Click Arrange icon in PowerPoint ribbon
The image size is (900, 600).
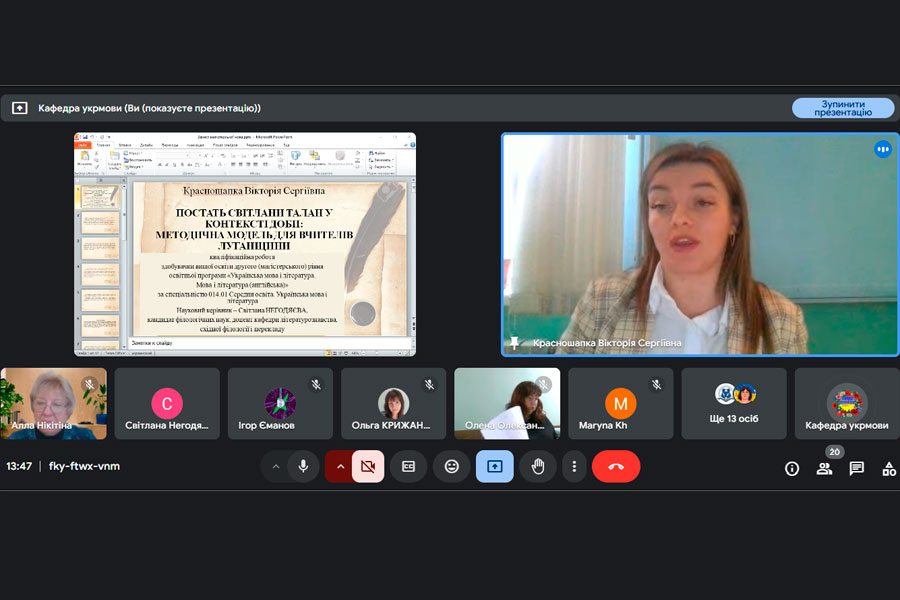[315, 156]
